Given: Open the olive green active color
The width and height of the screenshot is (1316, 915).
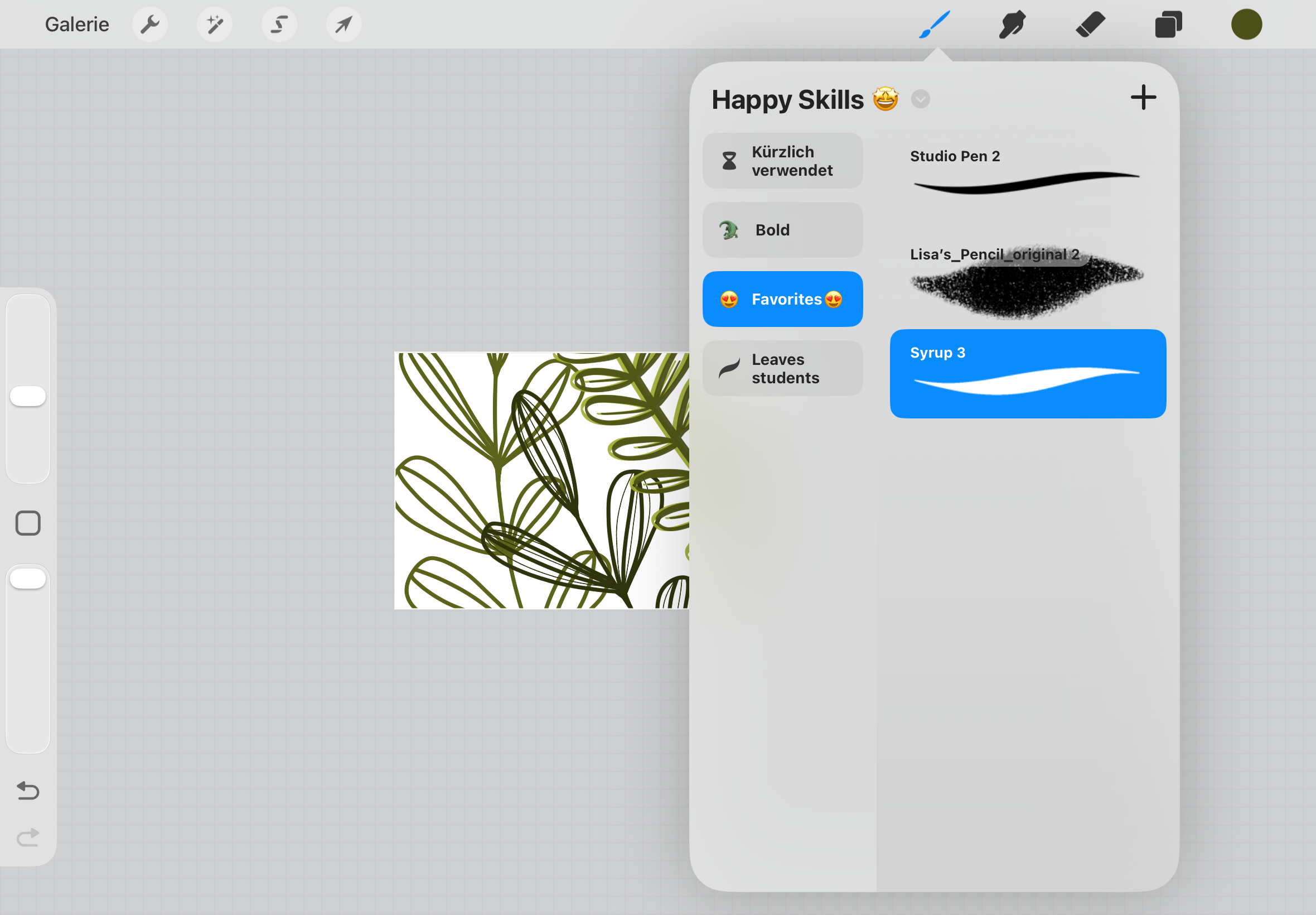Looking at the screenshot, I should coord(1247,25).
